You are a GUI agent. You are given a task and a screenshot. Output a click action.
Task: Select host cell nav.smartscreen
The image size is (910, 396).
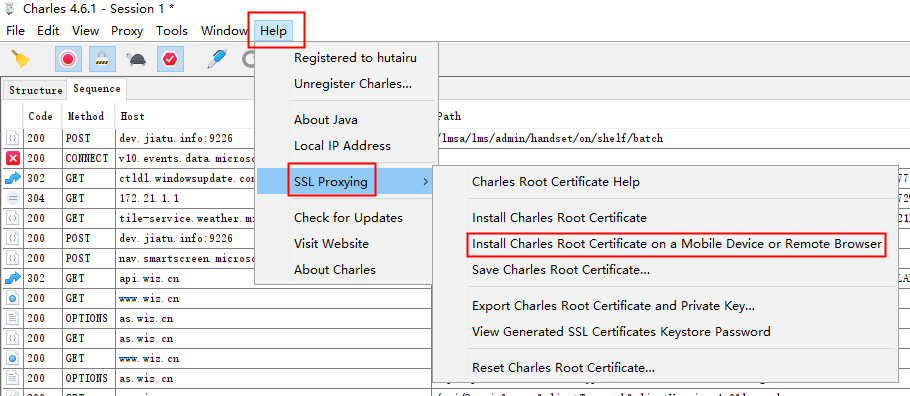186,258
